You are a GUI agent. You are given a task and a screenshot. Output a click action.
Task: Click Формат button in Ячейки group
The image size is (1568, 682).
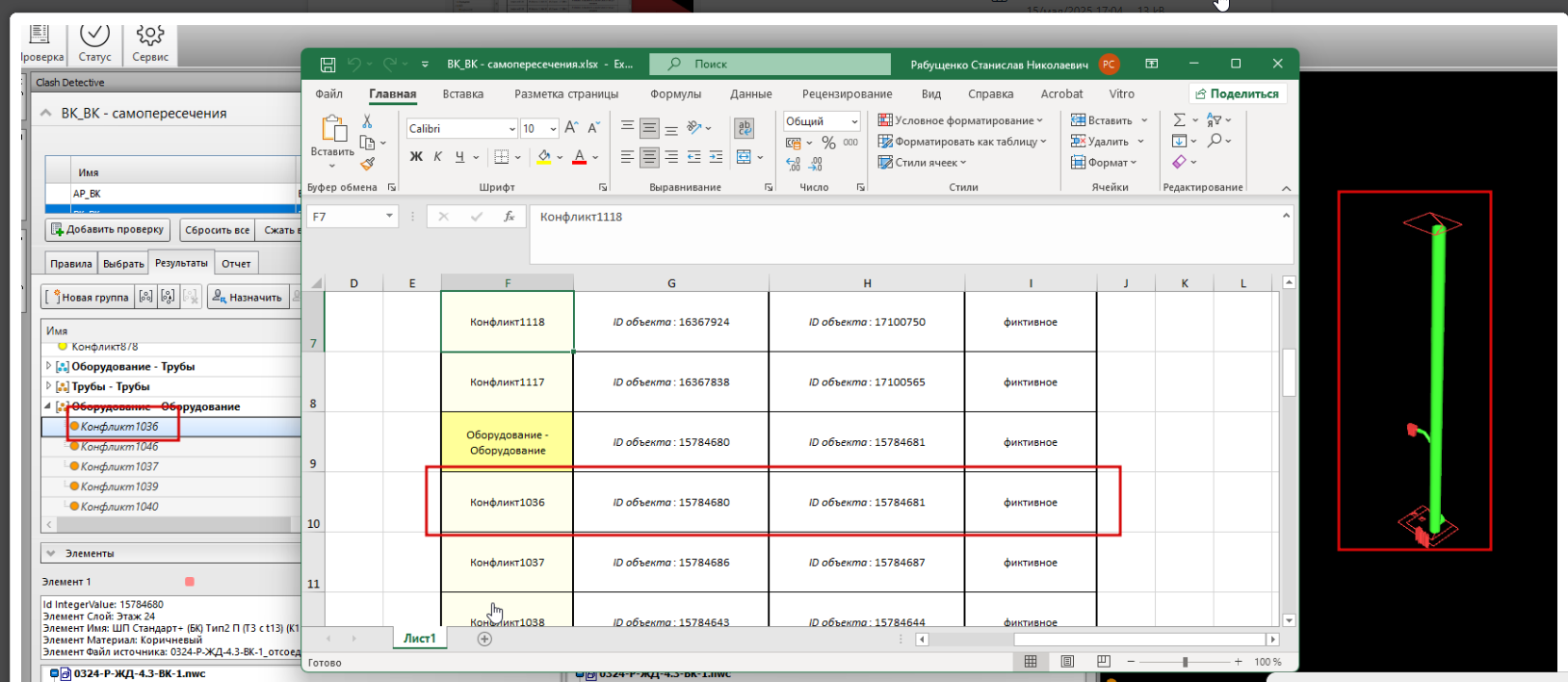[1104, 163]
